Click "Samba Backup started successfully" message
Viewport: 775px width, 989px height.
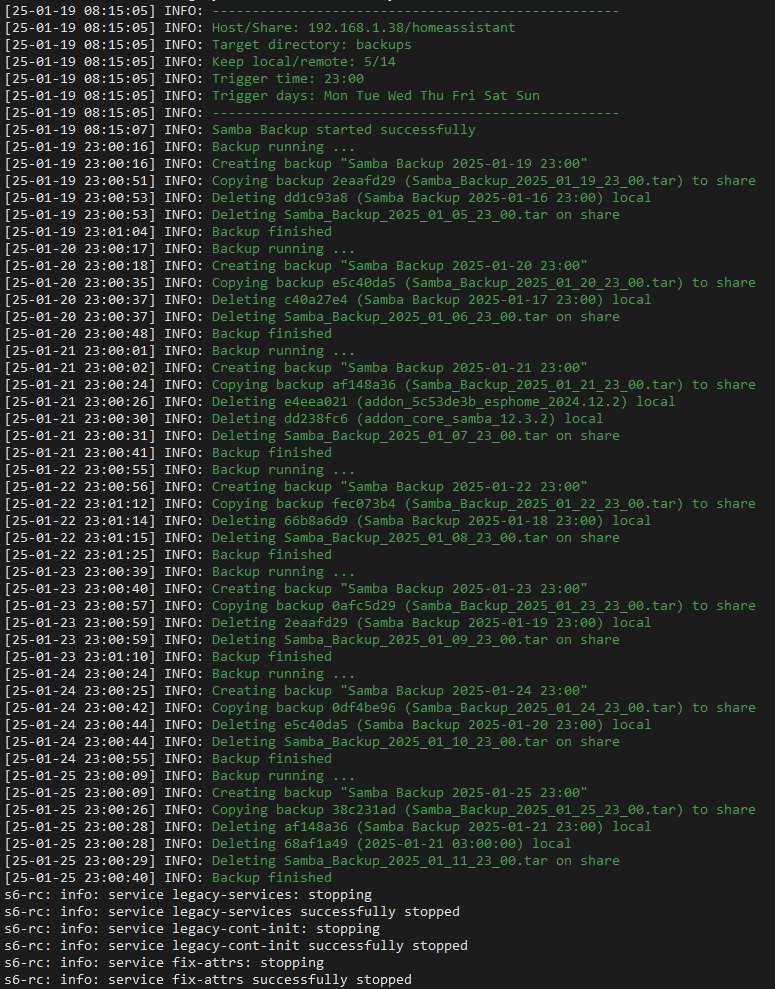[343, 130]
